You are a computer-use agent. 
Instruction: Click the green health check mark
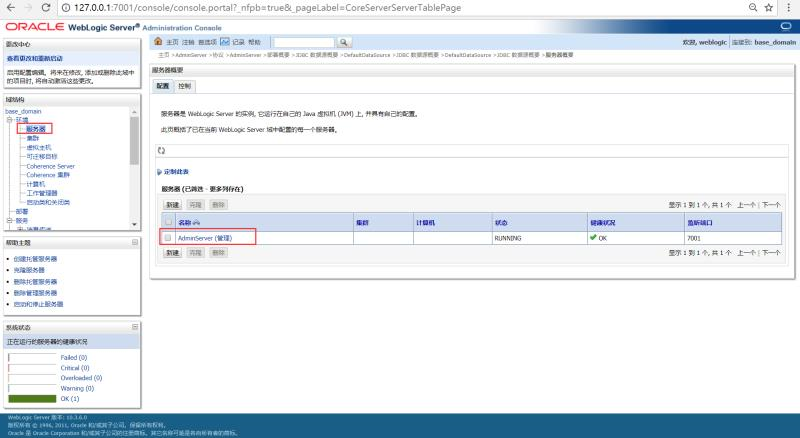(x=593, y=237)
